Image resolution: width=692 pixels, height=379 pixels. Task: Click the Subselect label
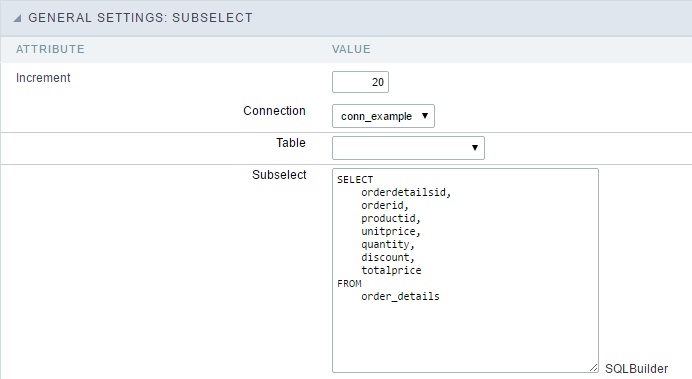(279, 175)
